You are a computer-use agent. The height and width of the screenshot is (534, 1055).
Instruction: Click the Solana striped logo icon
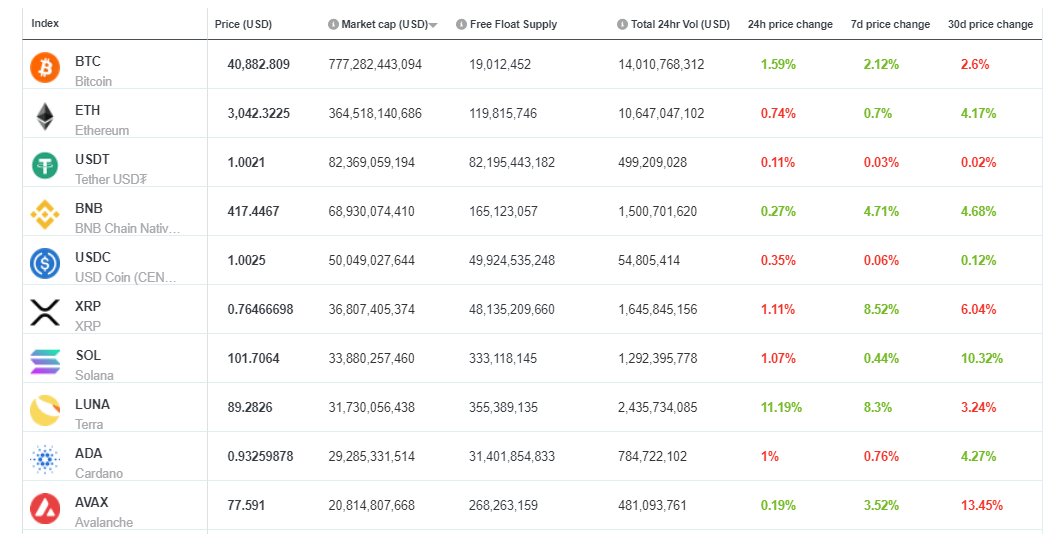click(x=45, y=362)
